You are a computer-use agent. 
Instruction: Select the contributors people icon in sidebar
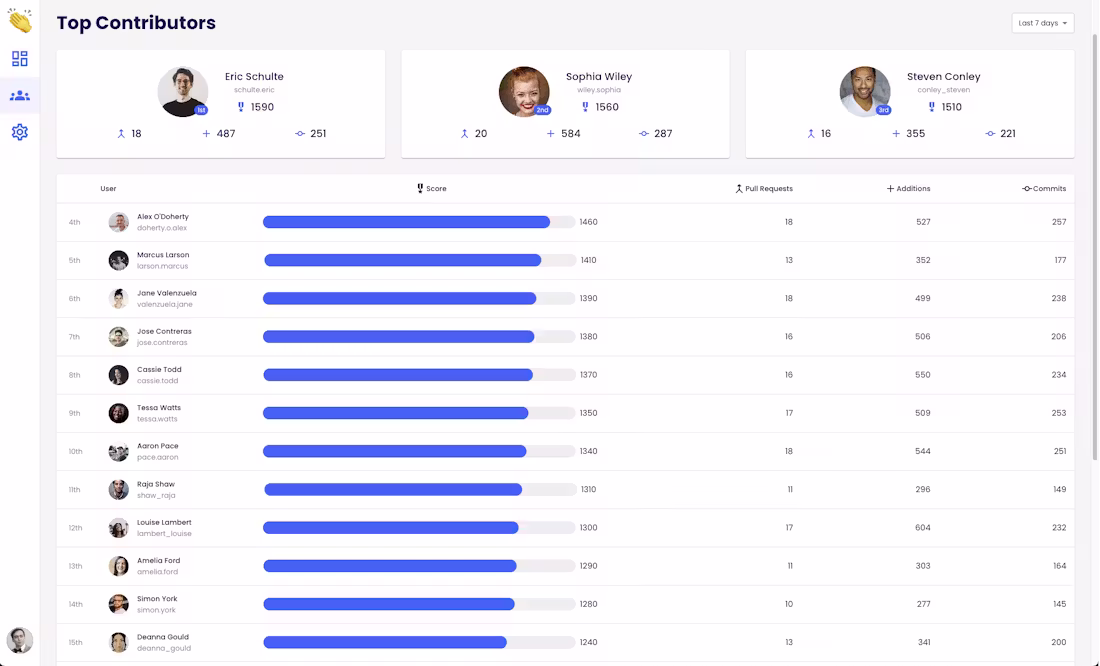pyautogui.click(x=20, y=95)
